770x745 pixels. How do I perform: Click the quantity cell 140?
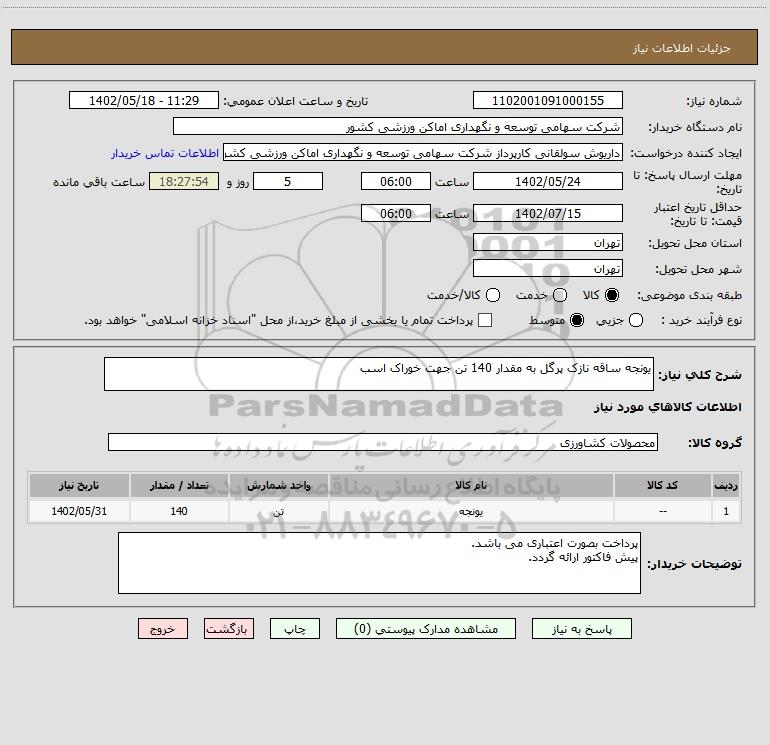(x=179, y=511)
